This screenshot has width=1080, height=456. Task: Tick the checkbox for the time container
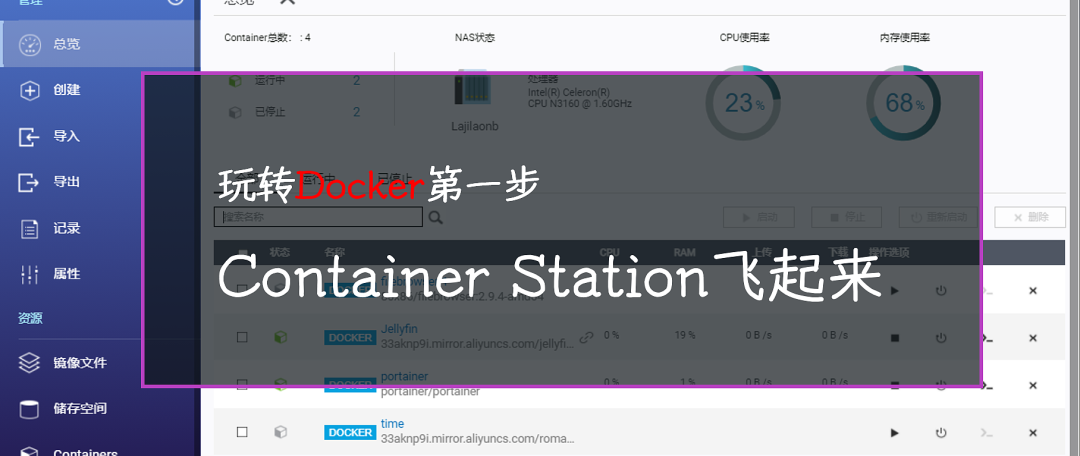coord(242,432)
